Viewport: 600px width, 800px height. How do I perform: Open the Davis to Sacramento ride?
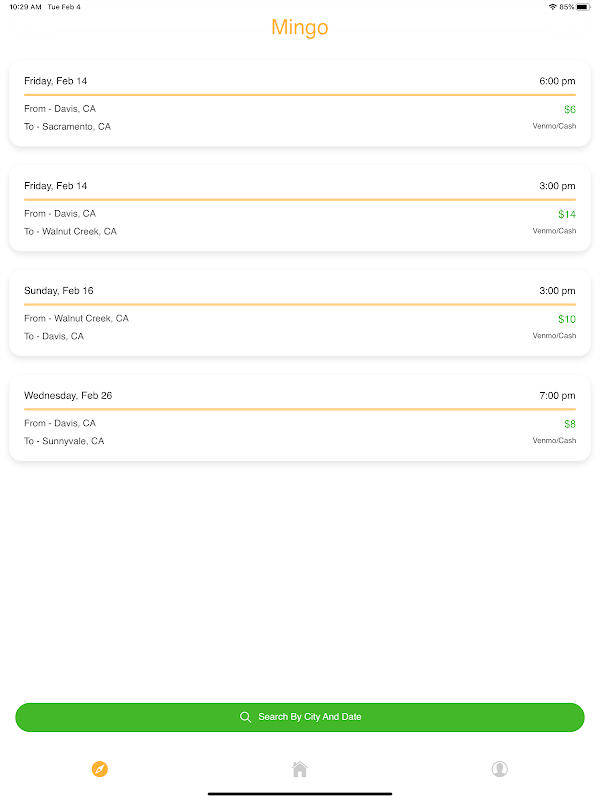(x=300, y=104)
